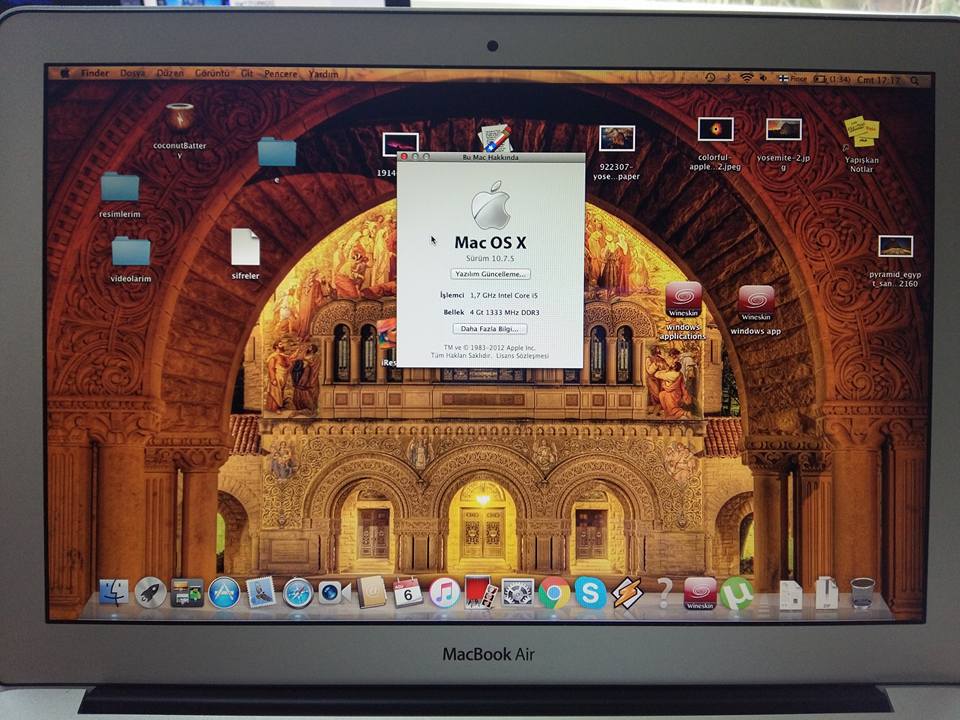This screenshot has width=960, height=720.
Task: Open the zip document in dock
Action: point(827,593)
